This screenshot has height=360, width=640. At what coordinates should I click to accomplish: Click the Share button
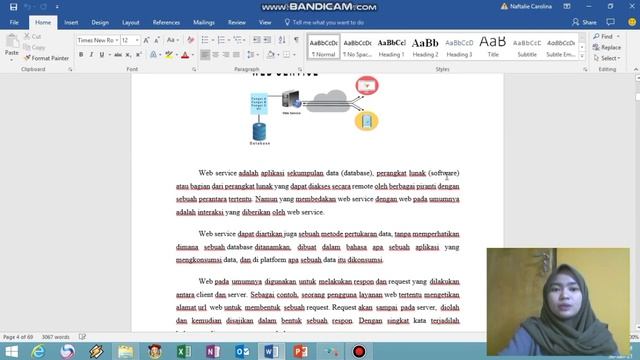pyautogui.click(x=584, y=22)
